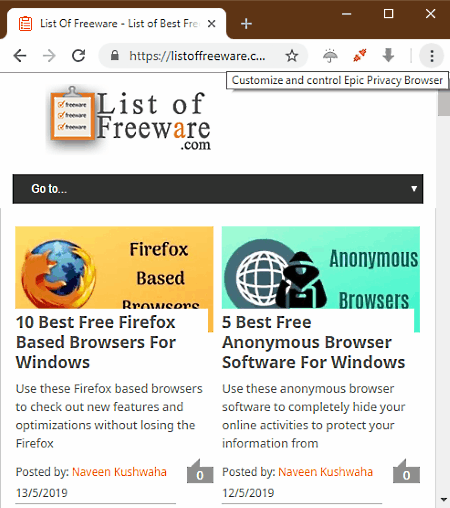Close the List Of Freeware tab

coord(211,24)
